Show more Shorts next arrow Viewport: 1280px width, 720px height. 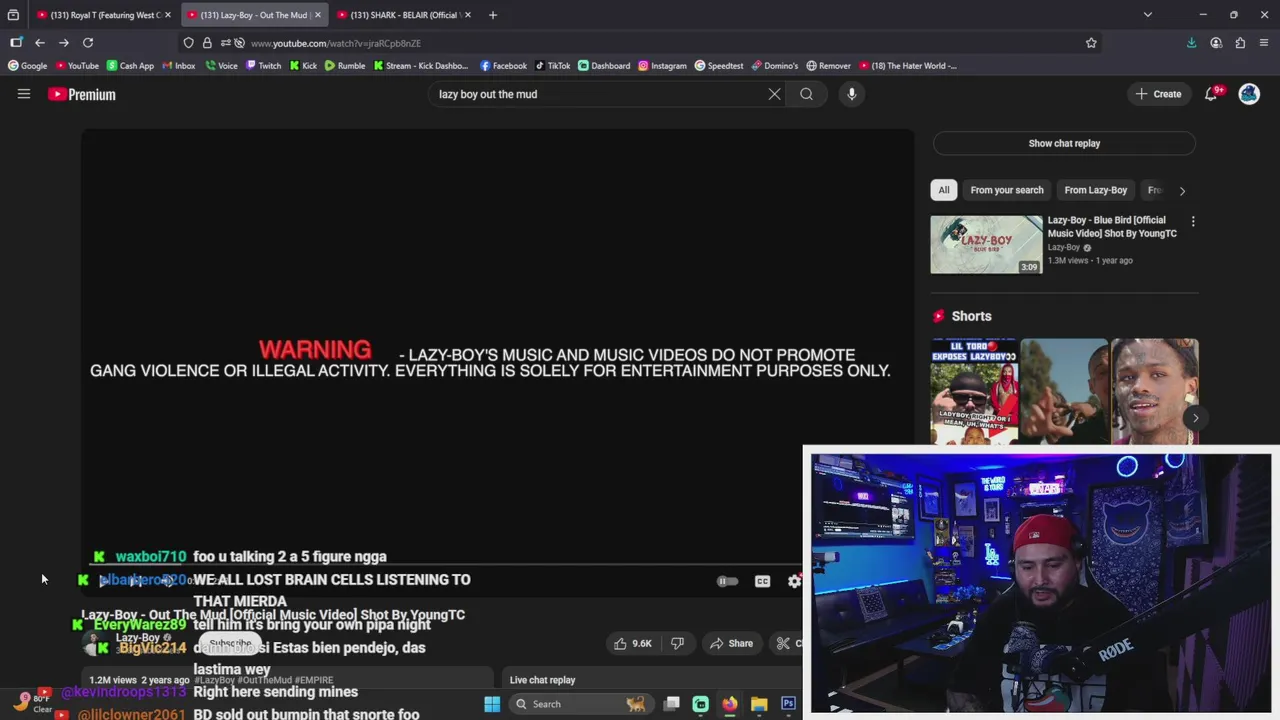[1195, 418]
